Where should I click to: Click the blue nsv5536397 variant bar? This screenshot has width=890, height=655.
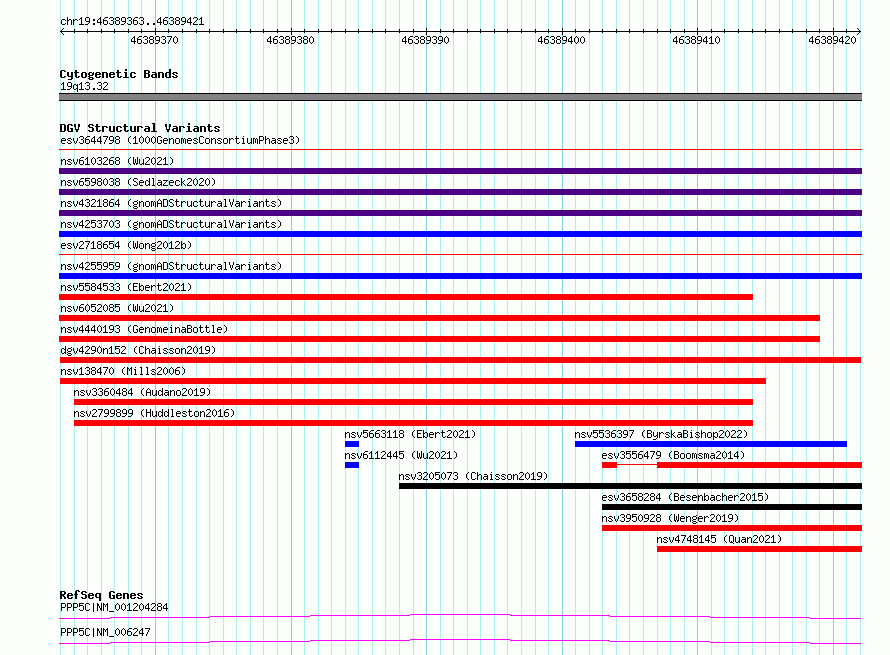711,444
